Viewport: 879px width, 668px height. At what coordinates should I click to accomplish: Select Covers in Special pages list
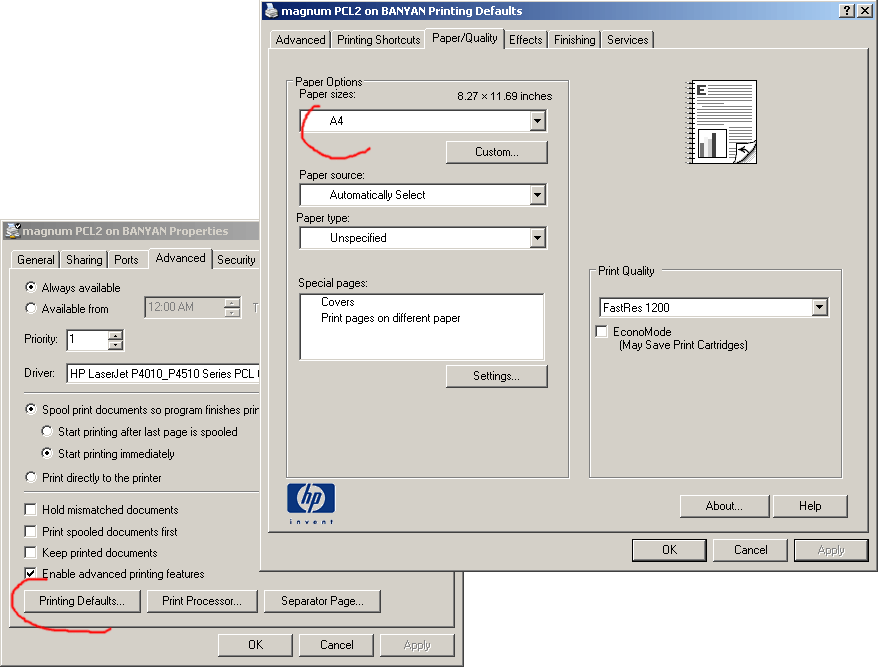[338, 302]
